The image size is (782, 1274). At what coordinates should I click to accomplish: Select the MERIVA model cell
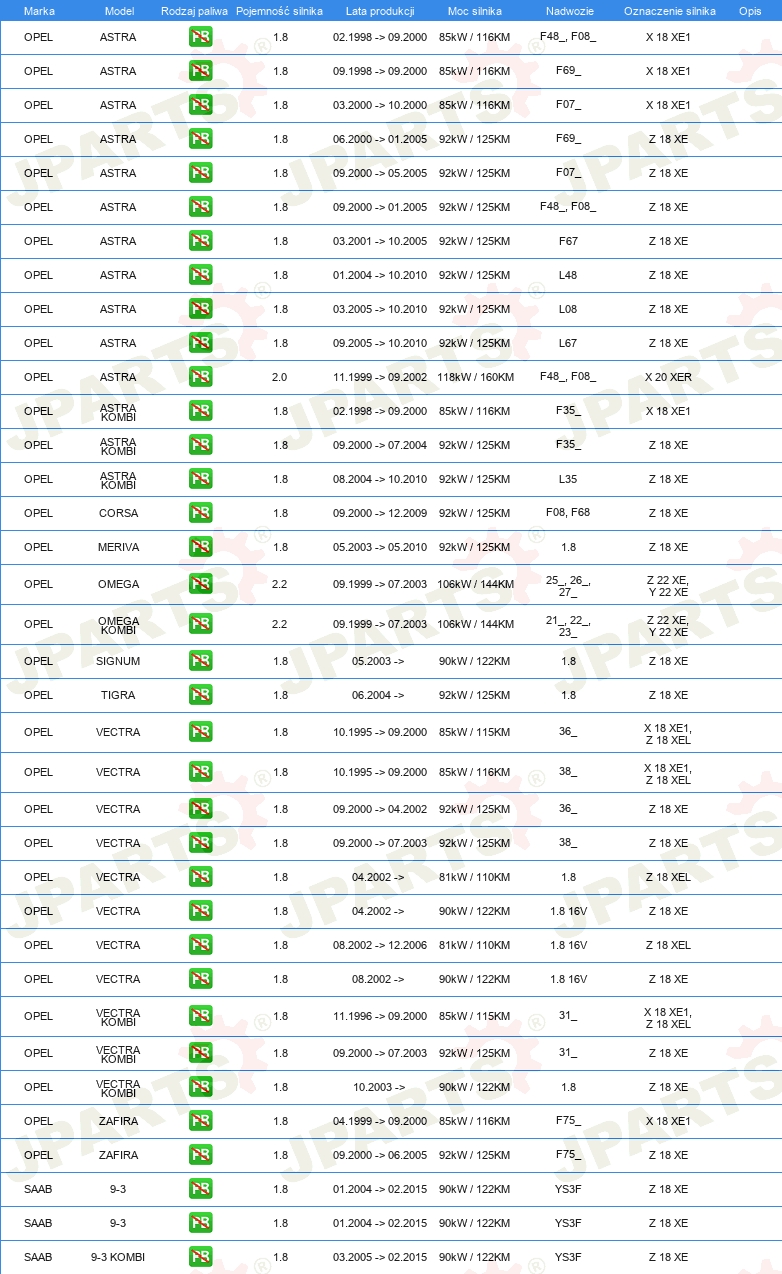(x=118, y=547)
